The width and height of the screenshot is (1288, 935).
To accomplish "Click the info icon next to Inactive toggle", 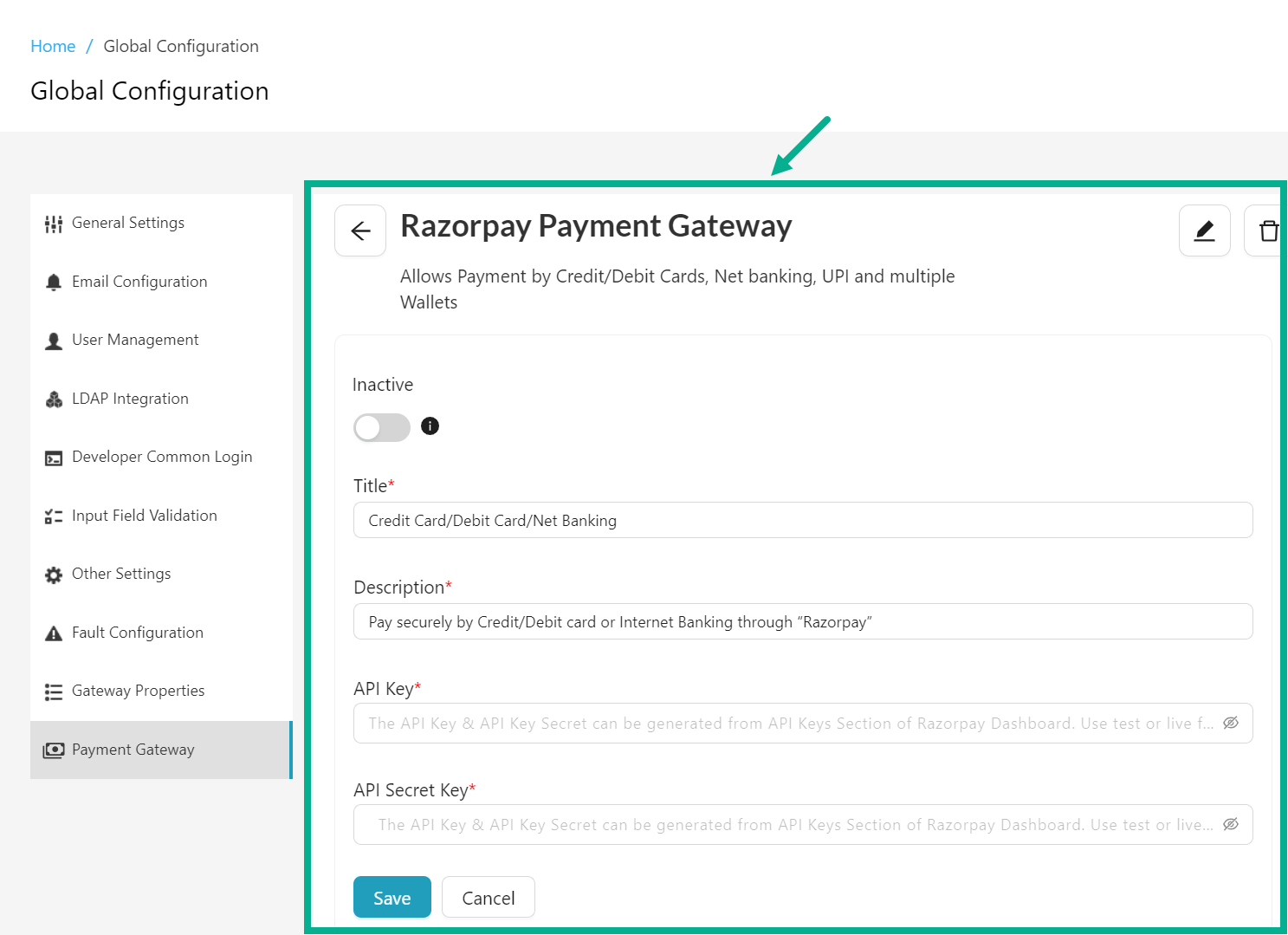I will click(430, 426).
